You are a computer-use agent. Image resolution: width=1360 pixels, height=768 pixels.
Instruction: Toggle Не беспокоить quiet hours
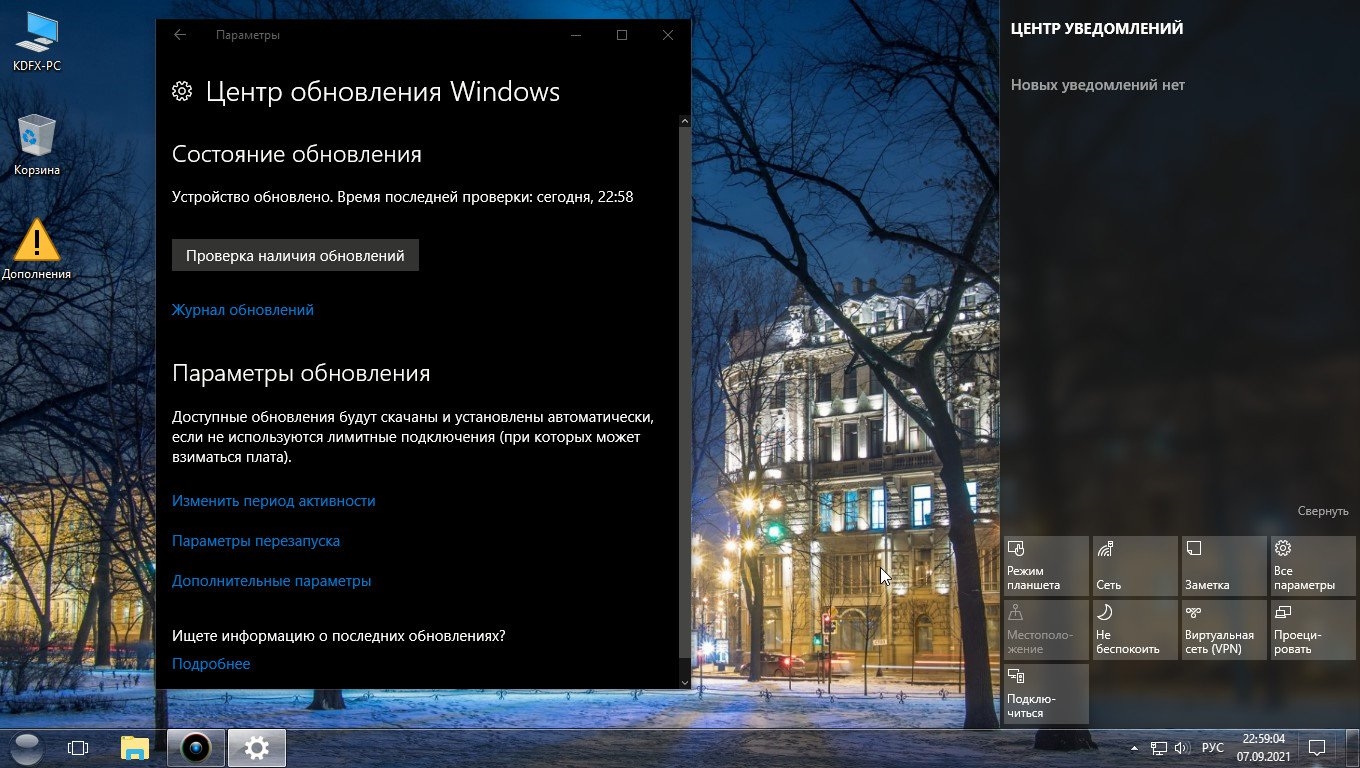click(x=1135, y=629)
